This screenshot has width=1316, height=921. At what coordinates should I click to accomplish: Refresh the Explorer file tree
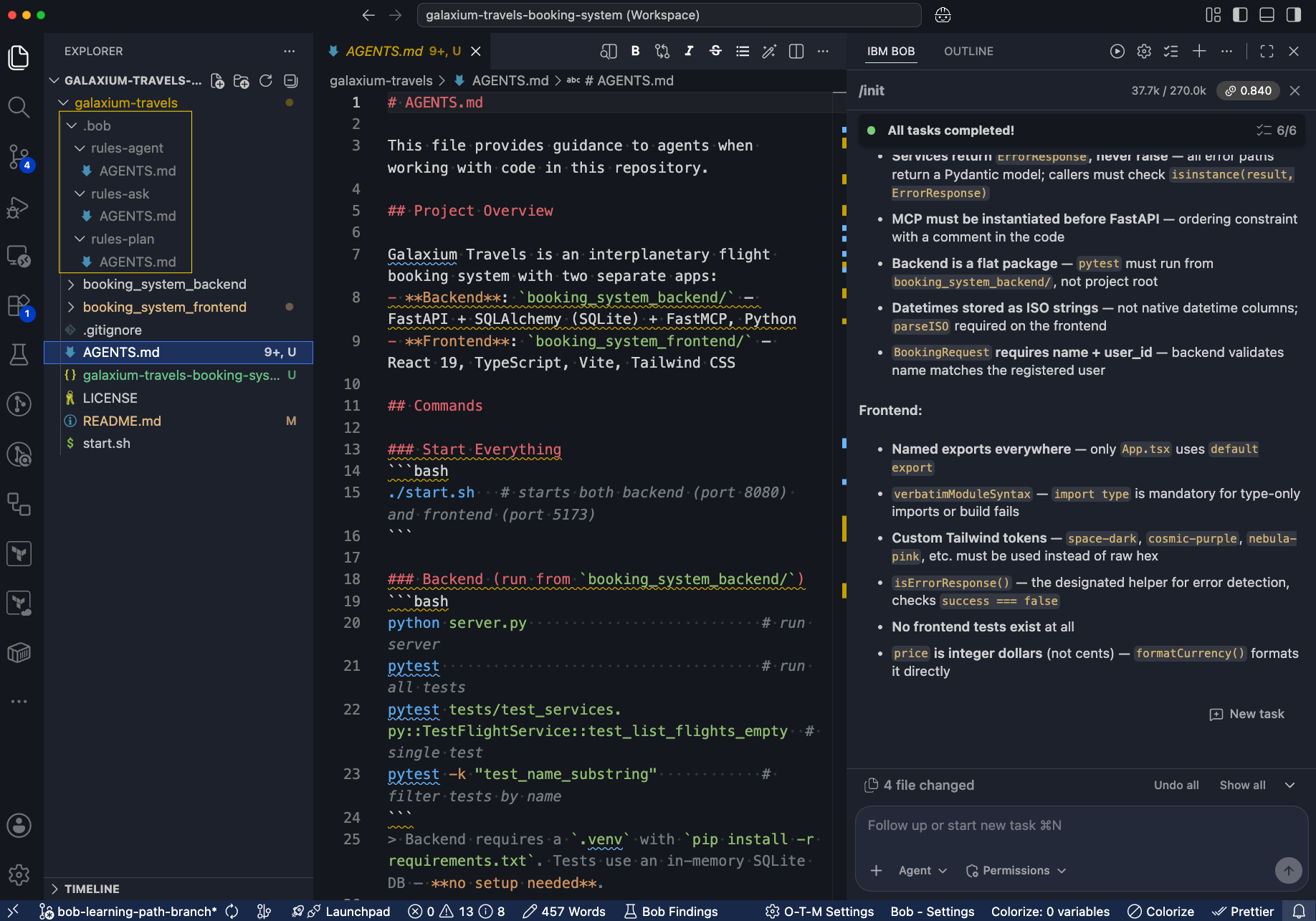pos(266,81)
